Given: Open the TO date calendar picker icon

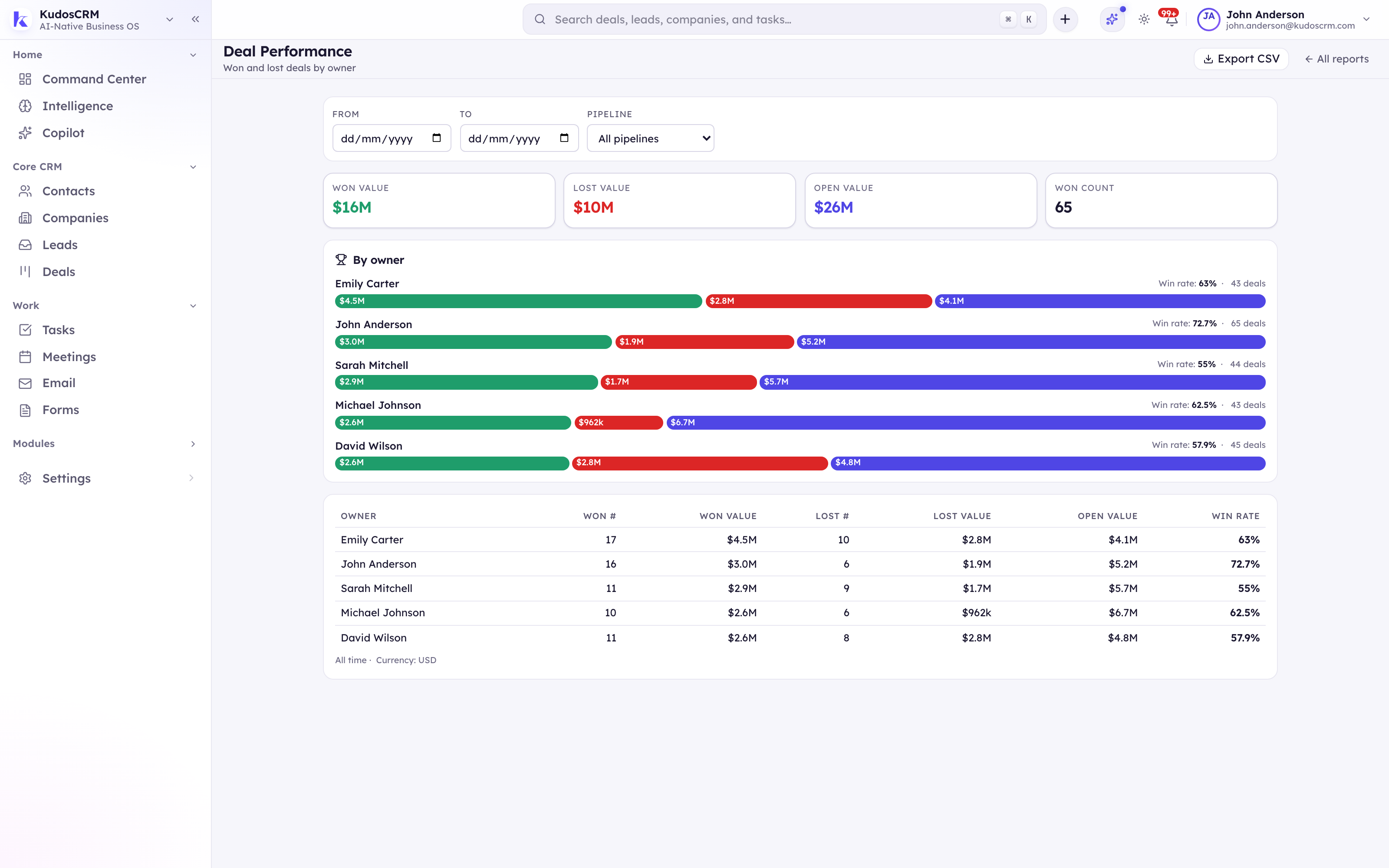Looking at the screenshot, I should [564, 138].
